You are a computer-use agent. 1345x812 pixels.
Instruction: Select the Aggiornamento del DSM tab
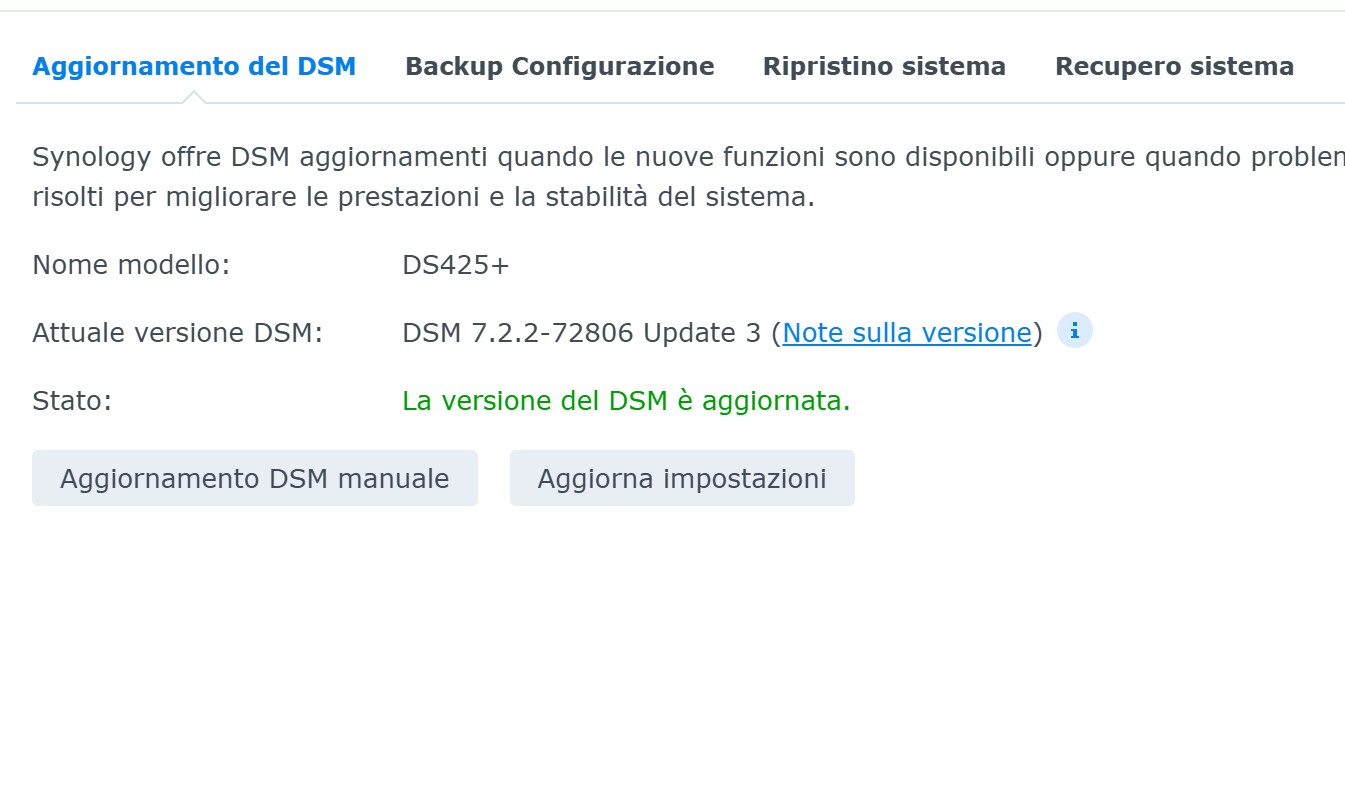(x=194, y=67)
